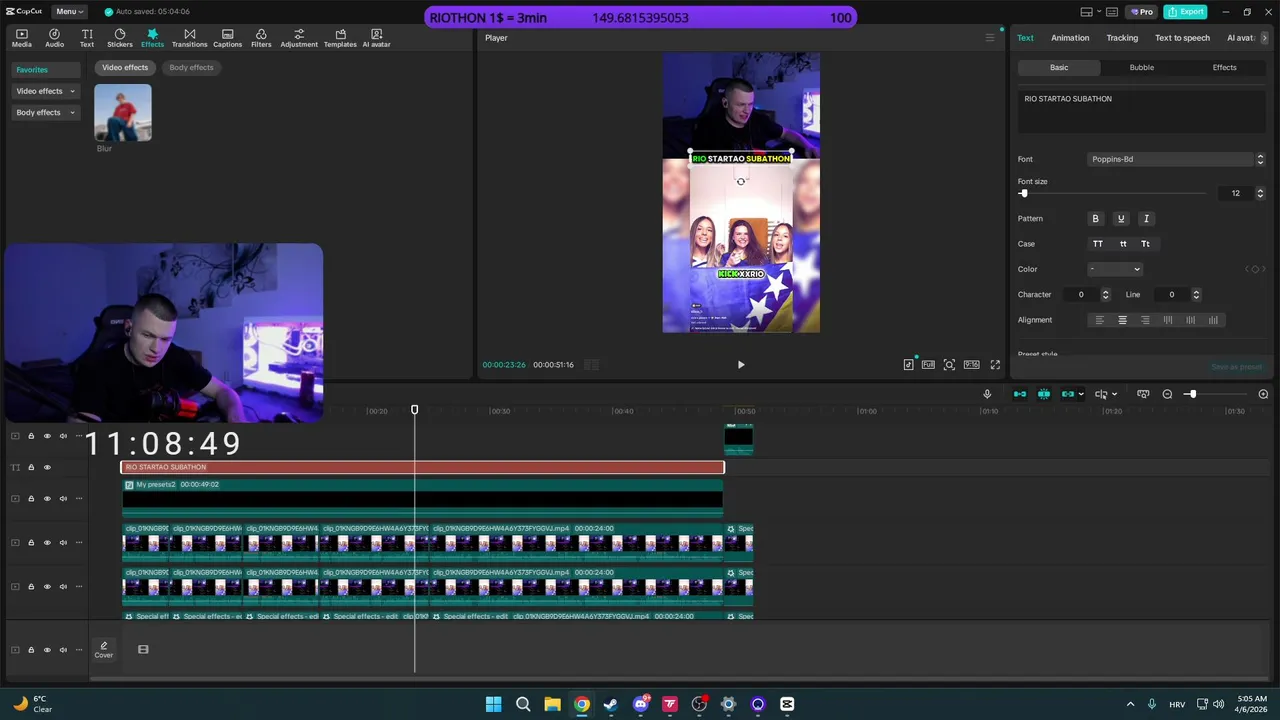1280x720 pixels.
Task: Click the Cover edit button
Action: [104, 649]
